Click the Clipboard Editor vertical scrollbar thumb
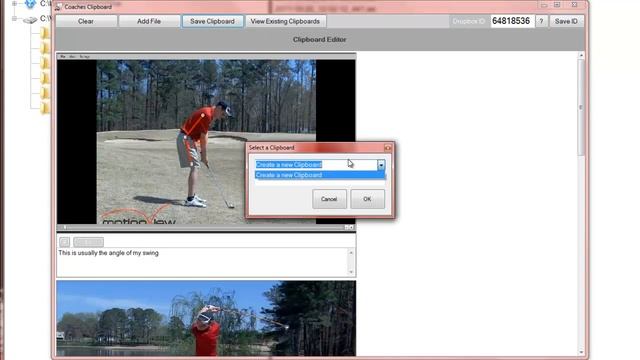640x360 pixels. (581, 107)
